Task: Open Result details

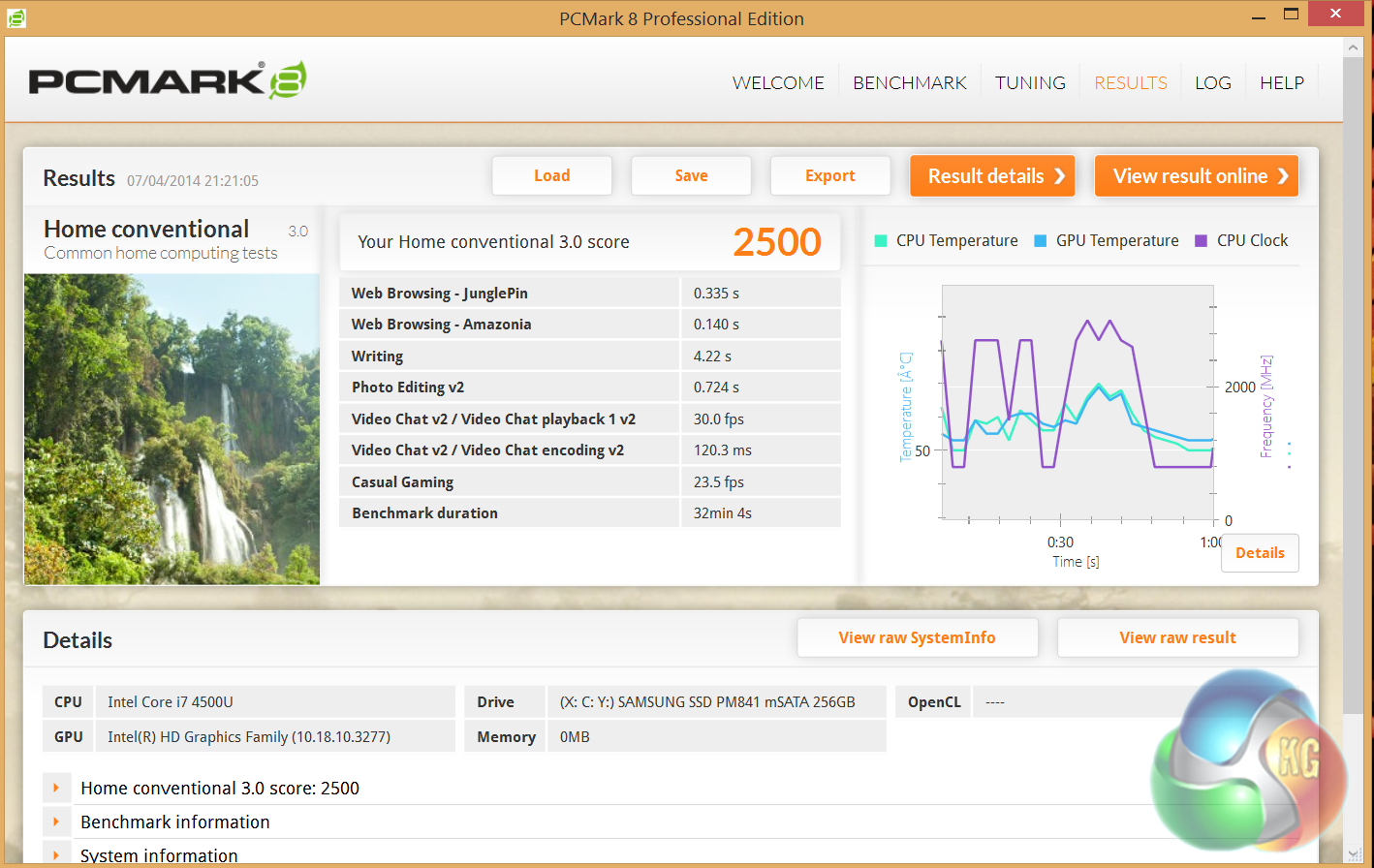Action: click(992, 176)
